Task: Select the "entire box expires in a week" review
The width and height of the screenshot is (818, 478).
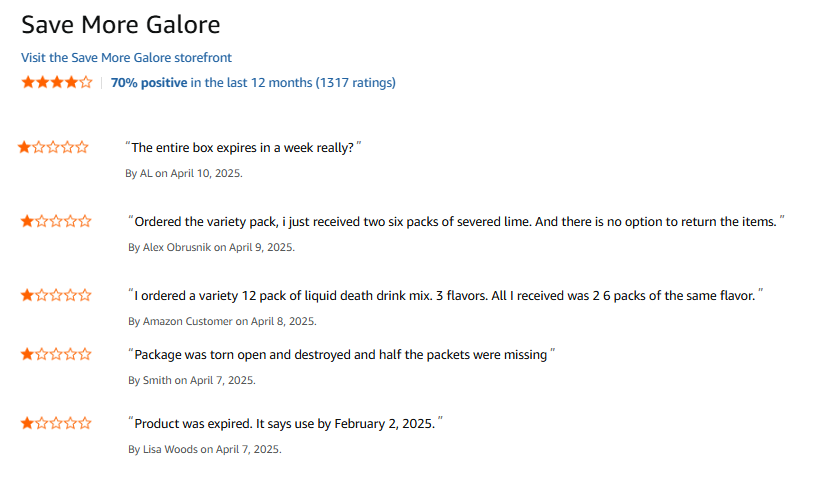Action: (x=243, y=148)
